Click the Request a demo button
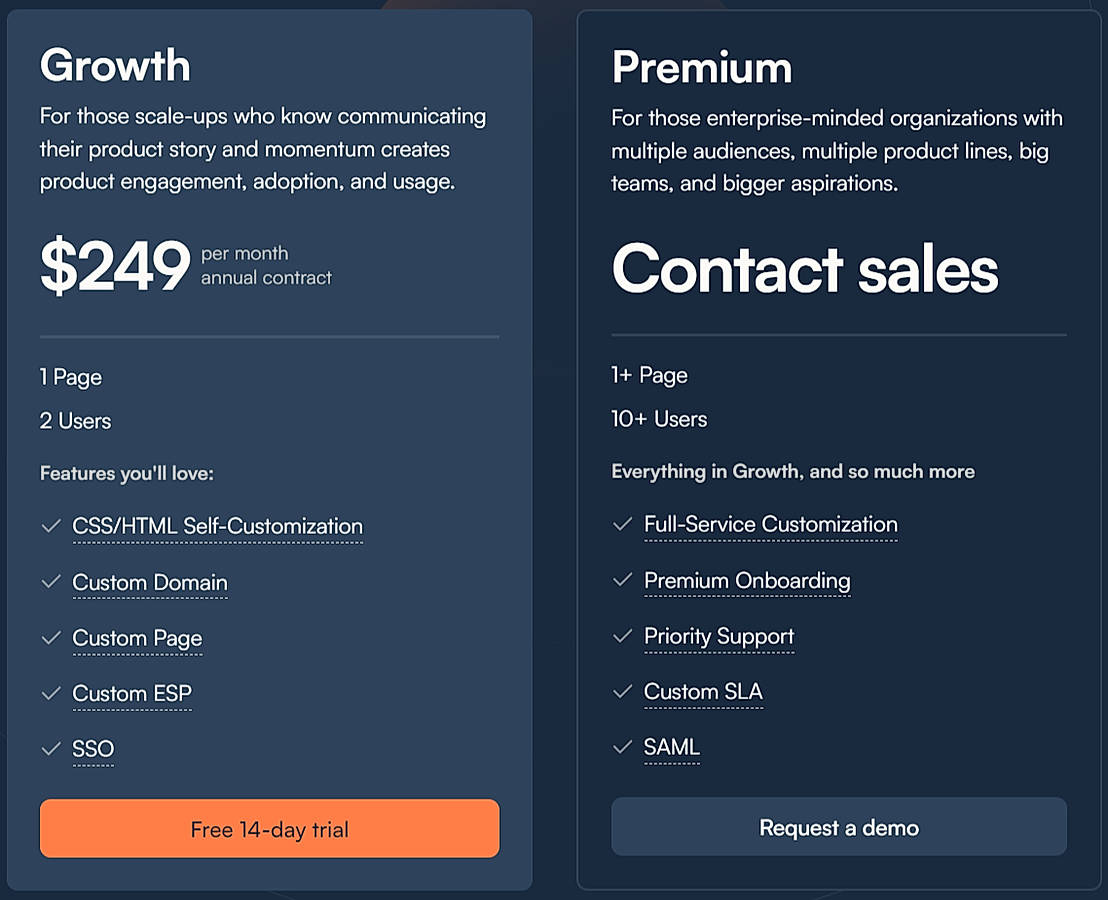This screenshot has height=900, width=1108. tap(838, 827)
